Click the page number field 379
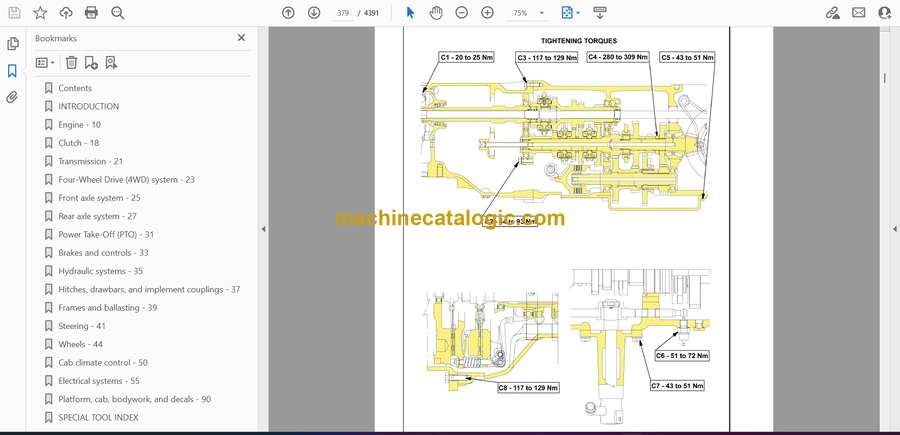900x435 pixels. pos(343,13)
